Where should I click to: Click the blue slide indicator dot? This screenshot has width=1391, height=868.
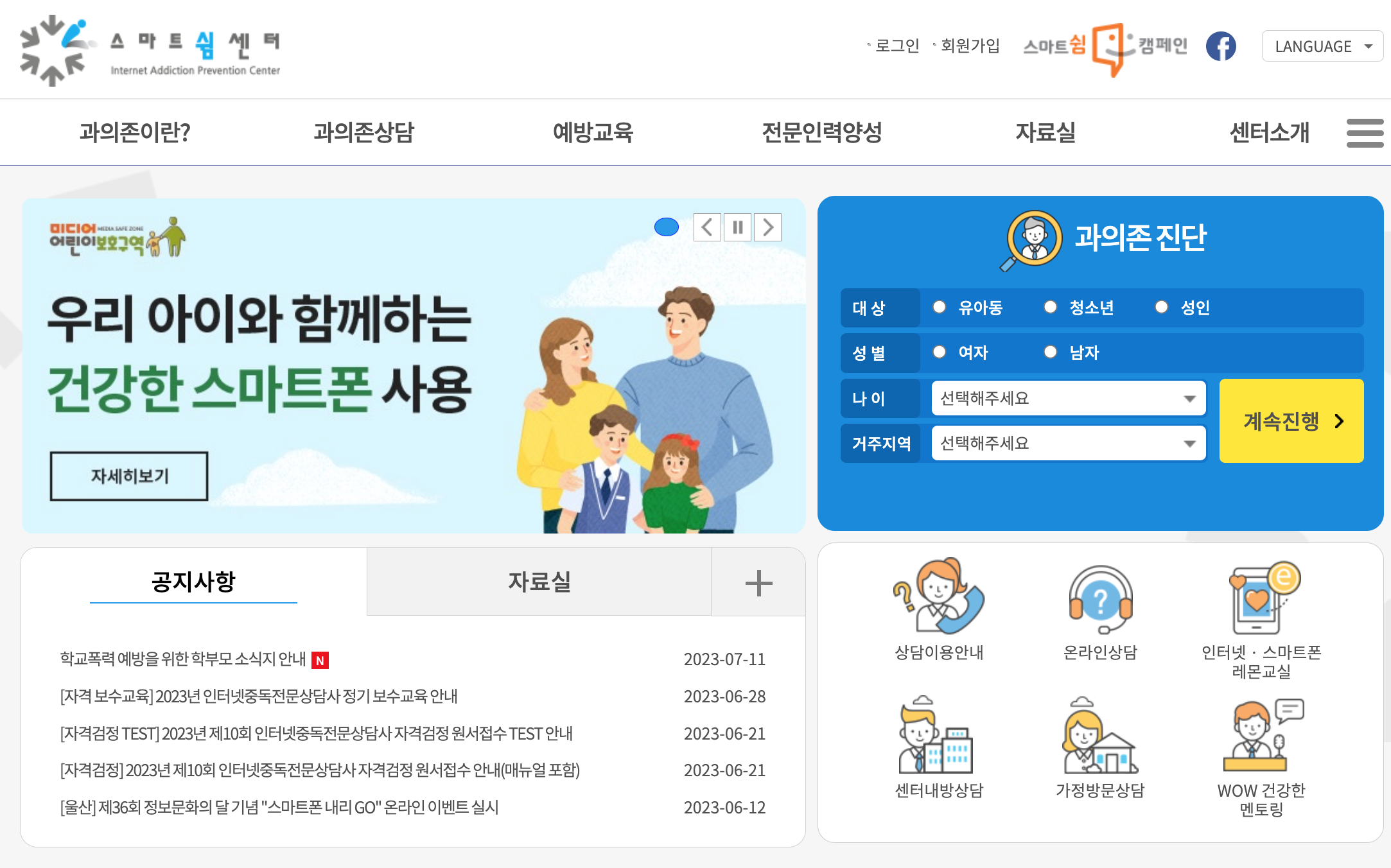click(666, 227)
